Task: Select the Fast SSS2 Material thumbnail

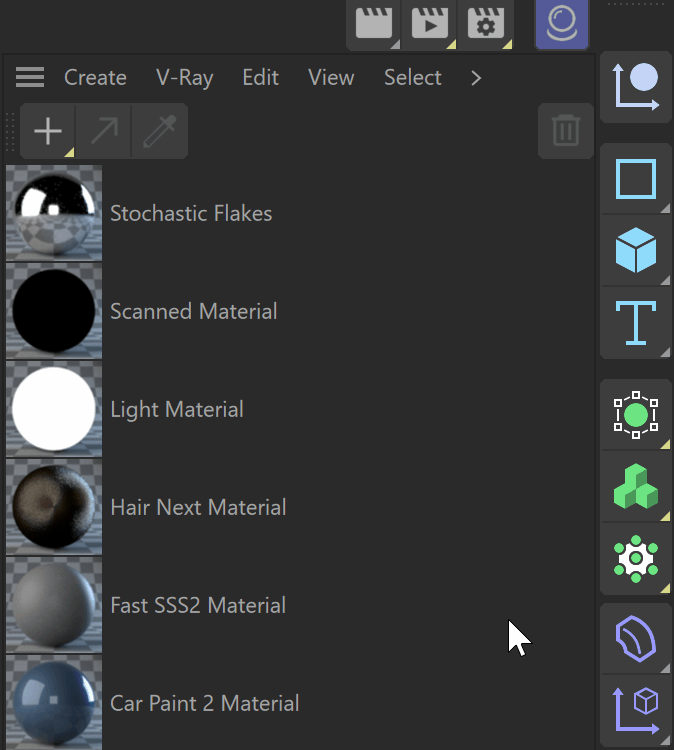Action: tap(54, 606)
